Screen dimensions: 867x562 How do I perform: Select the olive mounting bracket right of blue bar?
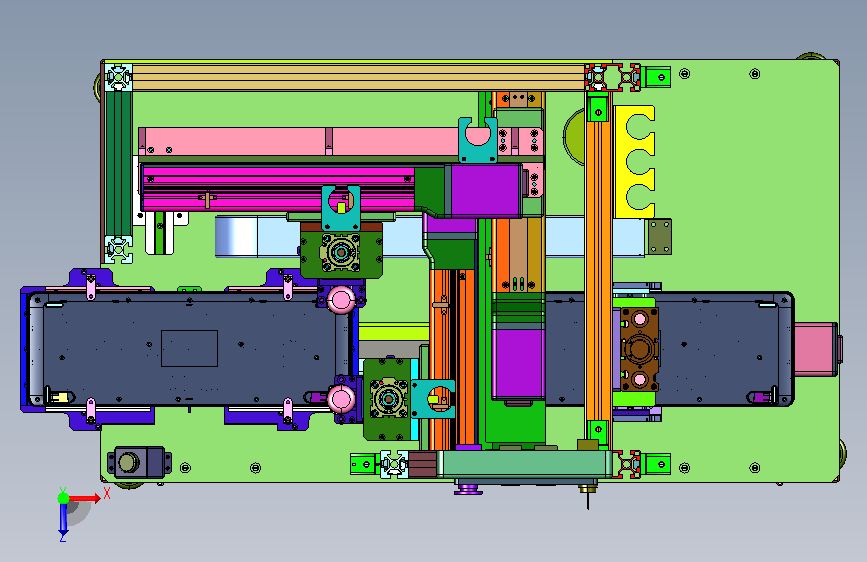coord(660,237)
